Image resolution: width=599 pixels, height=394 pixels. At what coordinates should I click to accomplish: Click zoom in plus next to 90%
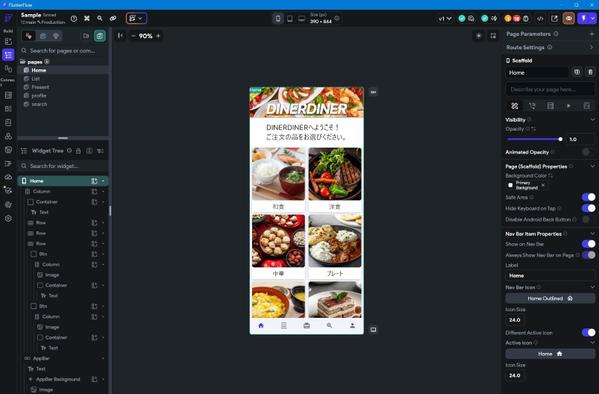(x=158, y=36)
